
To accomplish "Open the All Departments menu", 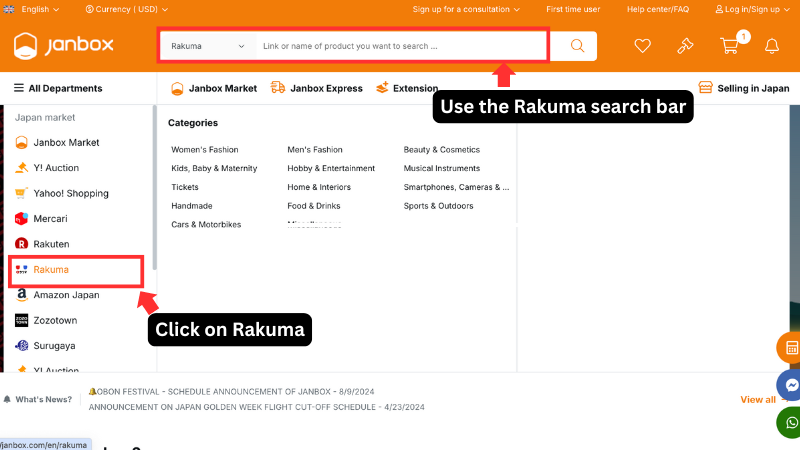I will (x=58, y=88).
